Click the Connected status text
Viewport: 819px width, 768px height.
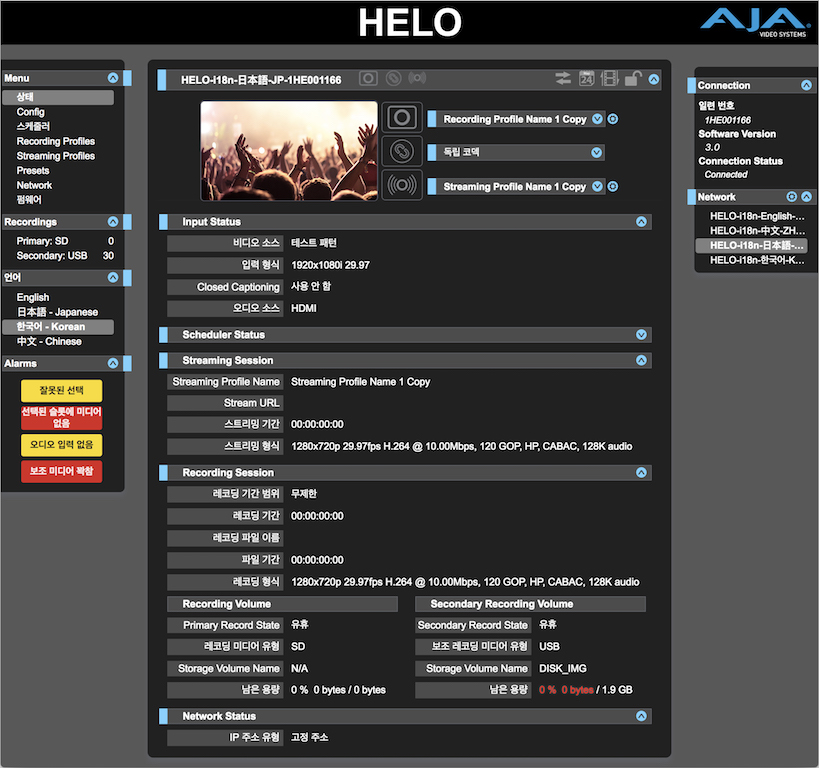click(726, 174)
